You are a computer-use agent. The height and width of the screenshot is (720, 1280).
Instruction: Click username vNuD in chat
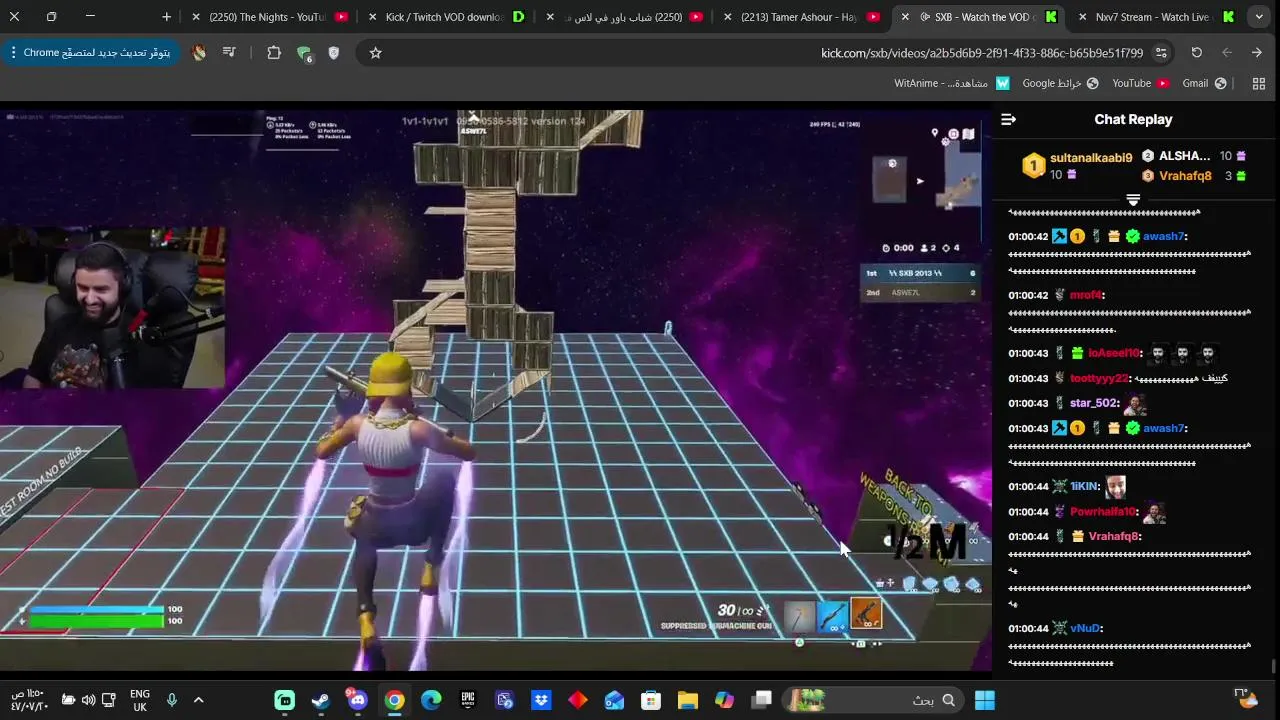pos(1085,628)
